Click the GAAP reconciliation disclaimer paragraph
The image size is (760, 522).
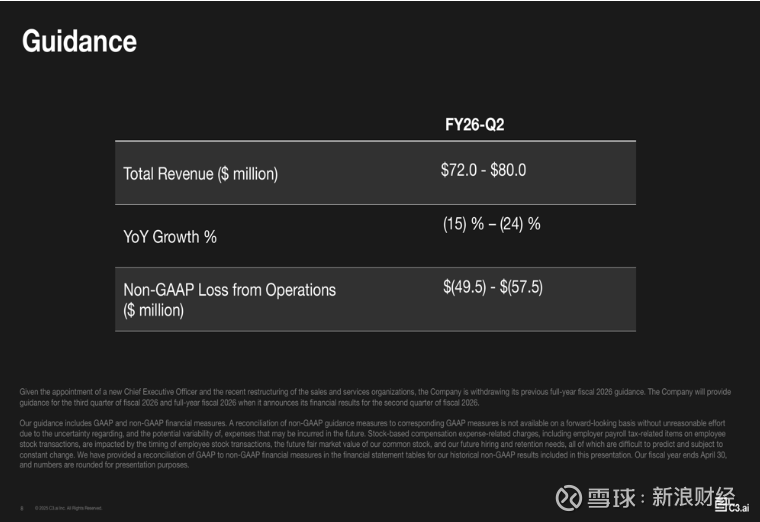coord(370,445)
